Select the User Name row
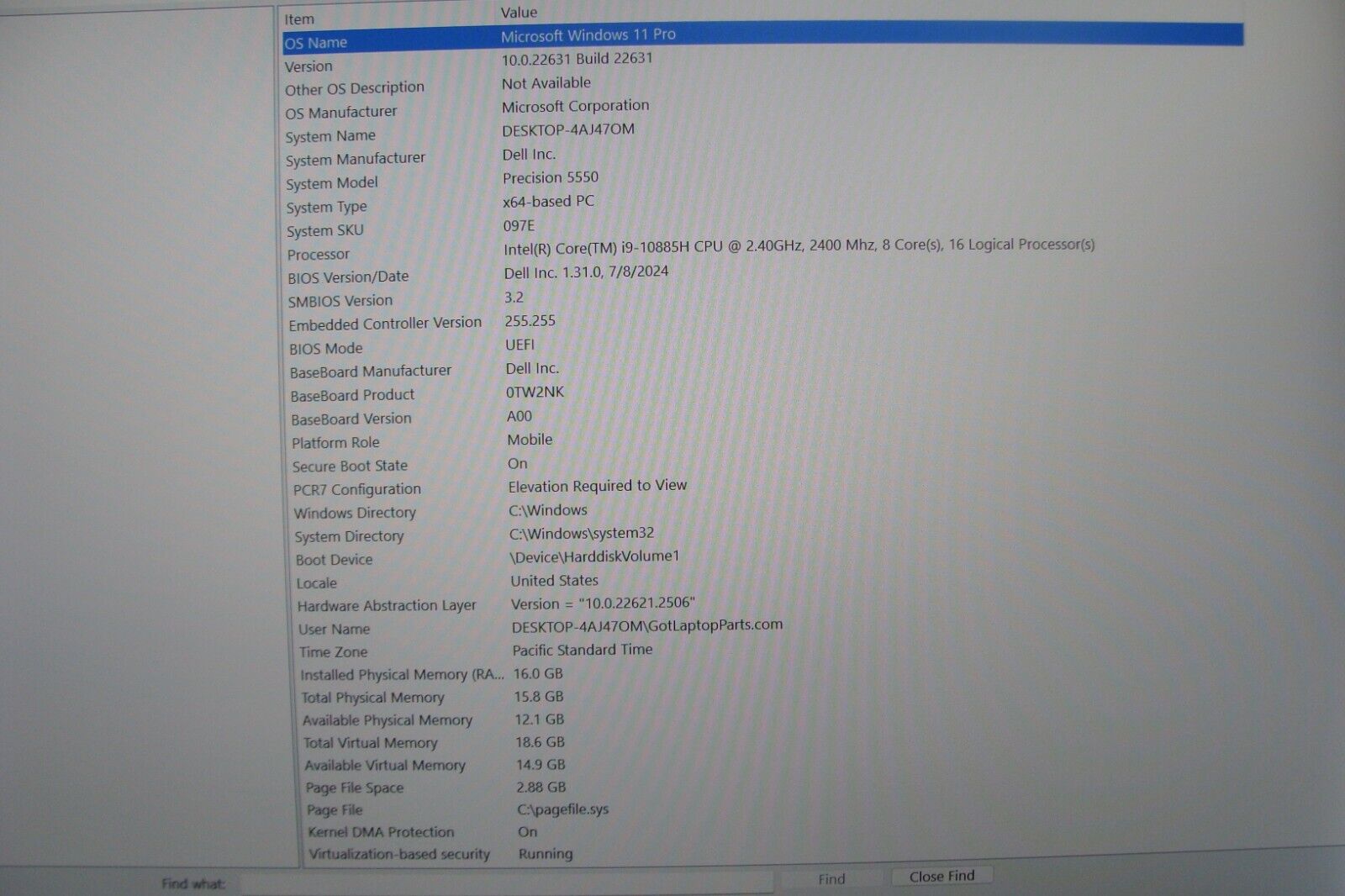 [334, 629]
